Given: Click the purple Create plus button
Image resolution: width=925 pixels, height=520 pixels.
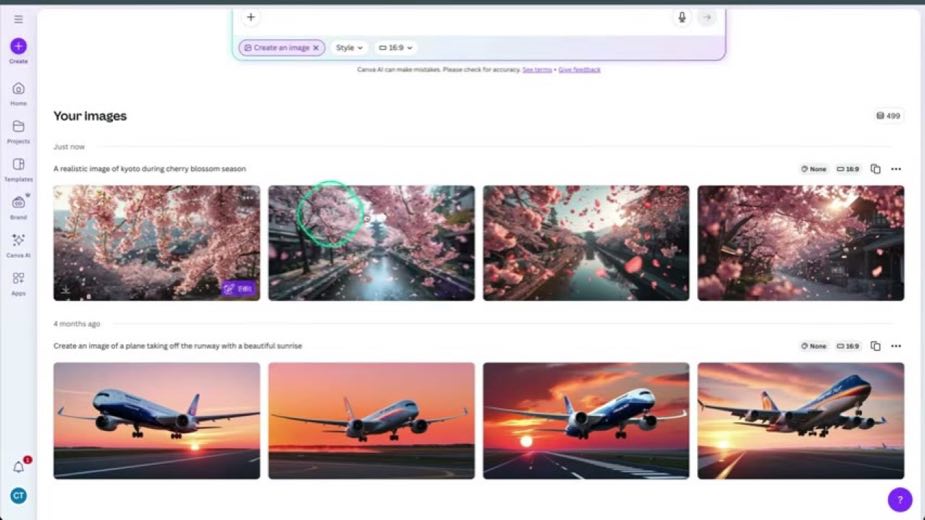Looking at the screenshot, I should click(18, 46).
